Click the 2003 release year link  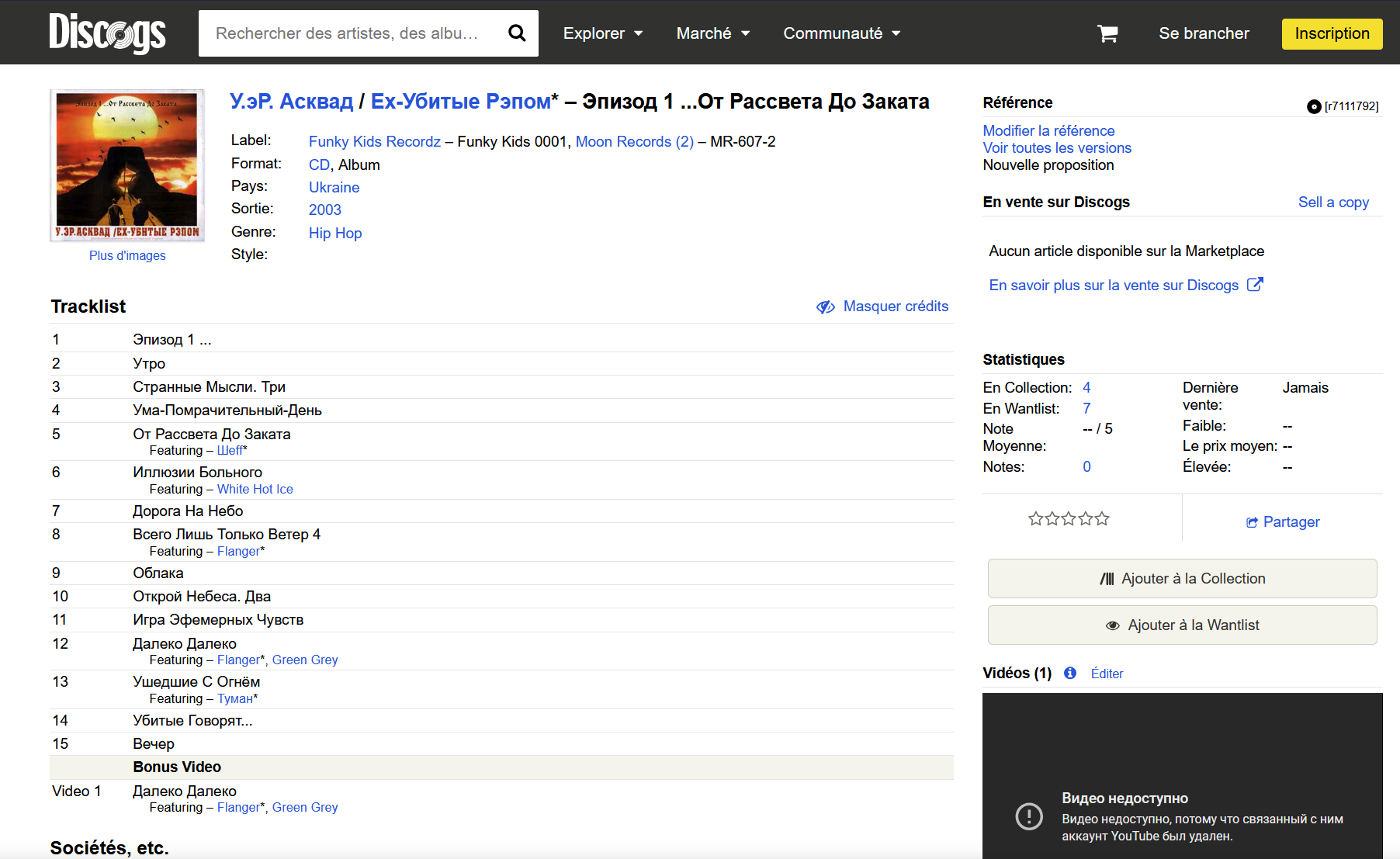click(x=325, y=210)
